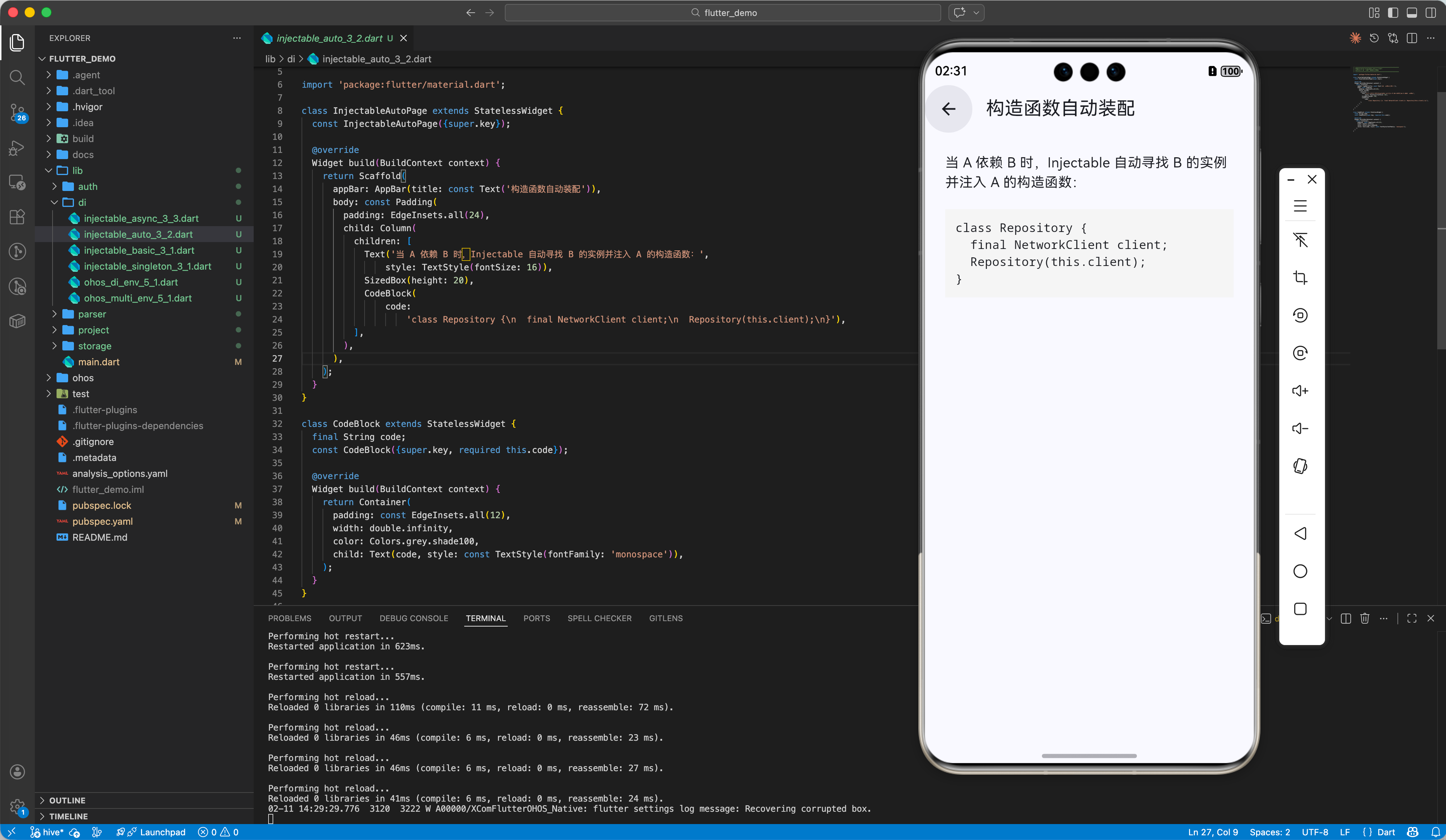Viewport: 1446px width, 840px height.
Task: Tap the back arrow in phone app bar
Action: tap(948, 108)
